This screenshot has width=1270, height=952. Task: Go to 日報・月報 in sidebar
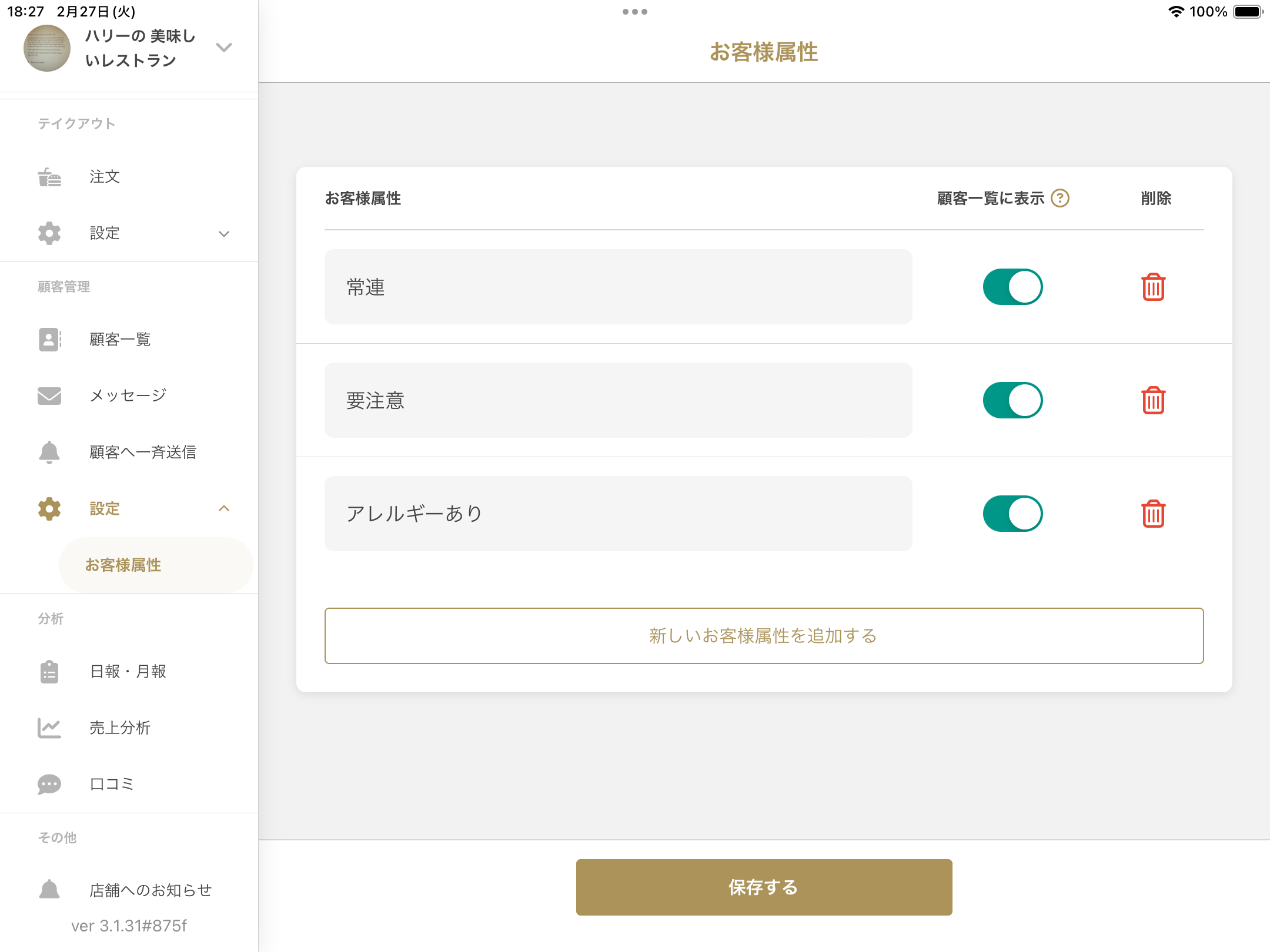click(129, 671)
